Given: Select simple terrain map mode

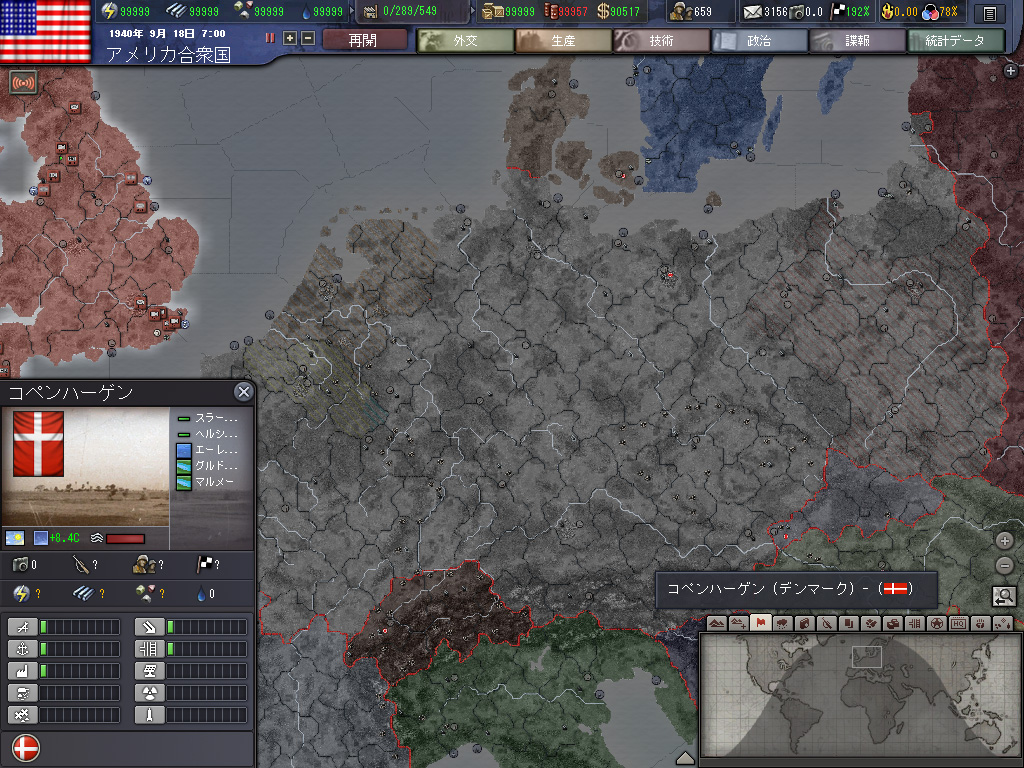Looking at the screenshot, I should (x=739, y=623).
